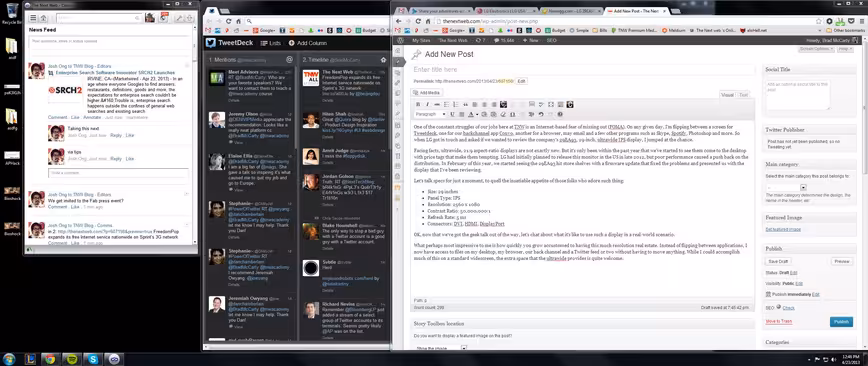The image size is (868, 366).
Task: Click the WordPress logo in admin bar
Action: [400, 40]
